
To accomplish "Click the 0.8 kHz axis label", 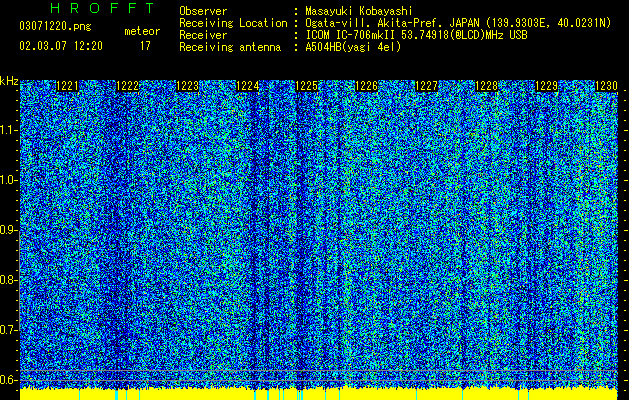I will tap(8, 280).
